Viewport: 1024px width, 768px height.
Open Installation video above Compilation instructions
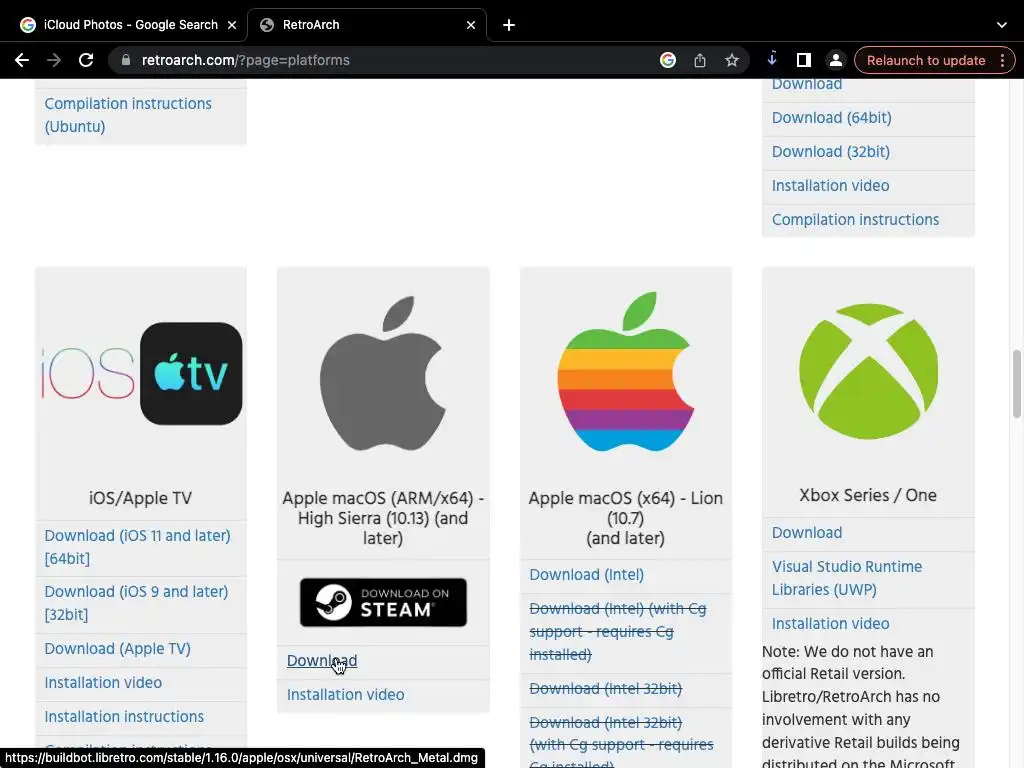point(831,185)
